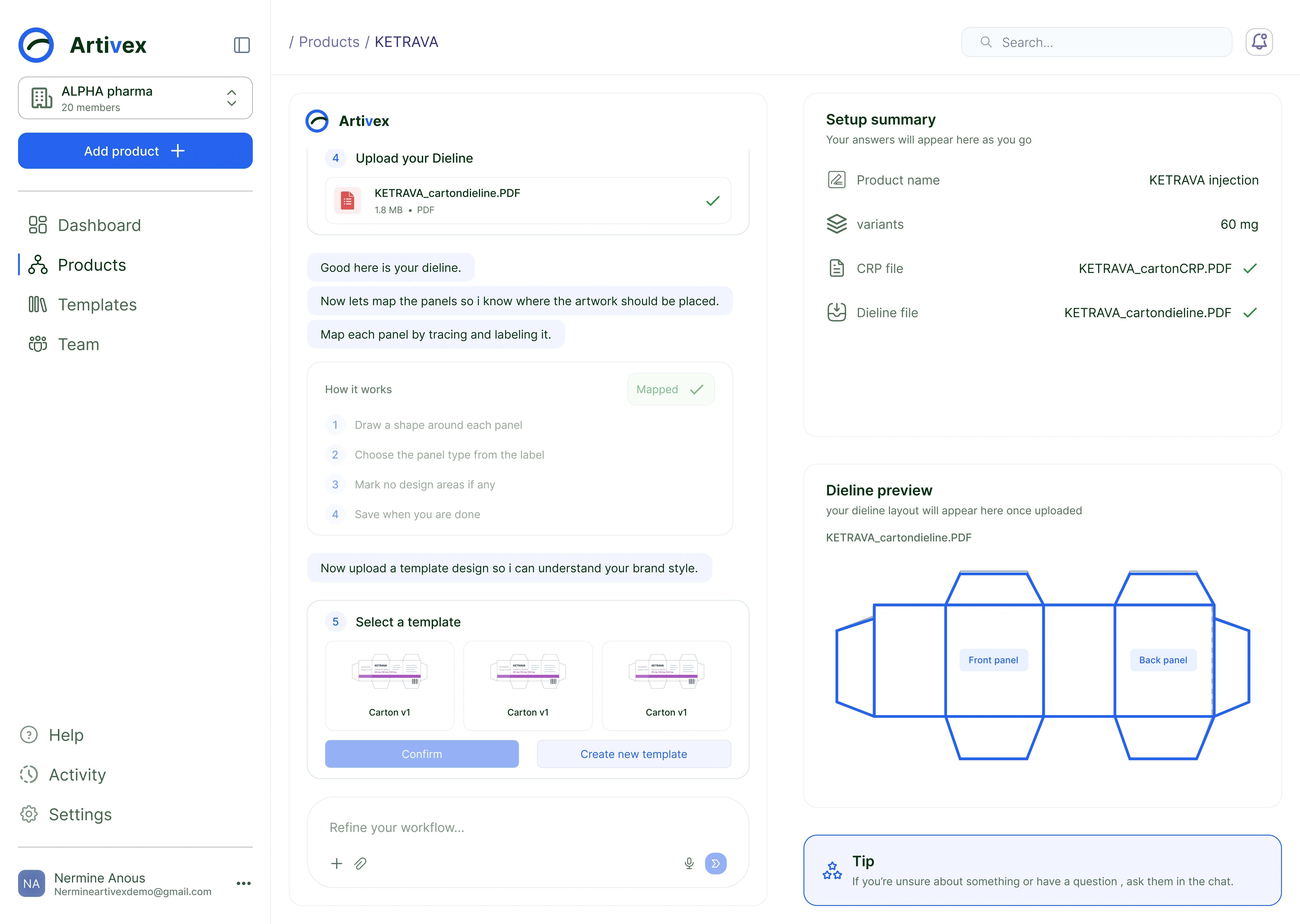Viewport: 1300px width, 924px height.
Task: Click the Products breadcrumb link
Action: click(x=329, y=42)
